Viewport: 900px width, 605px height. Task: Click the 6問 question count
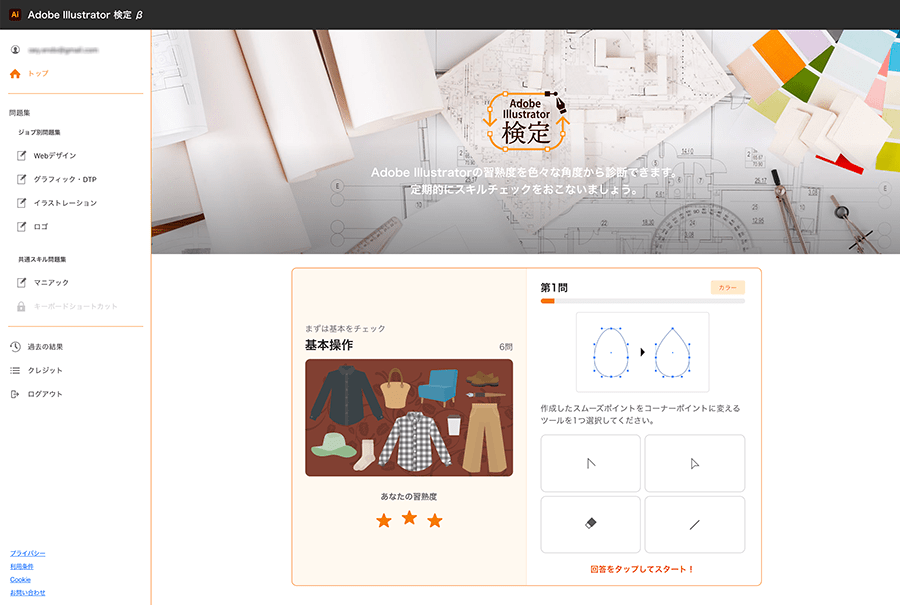pos(506,347)
